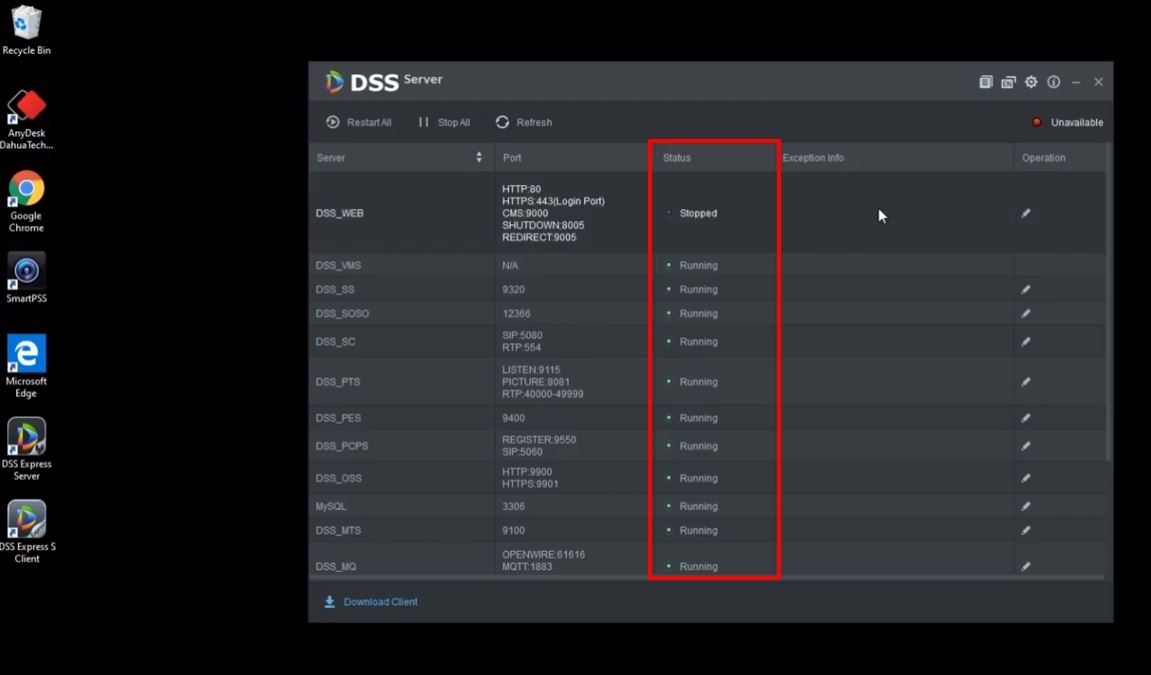Image resolution: width=1151 pixels, height=675 pixels.
Task: Select the DSS_PCPS server name
Action: (341, 446)
